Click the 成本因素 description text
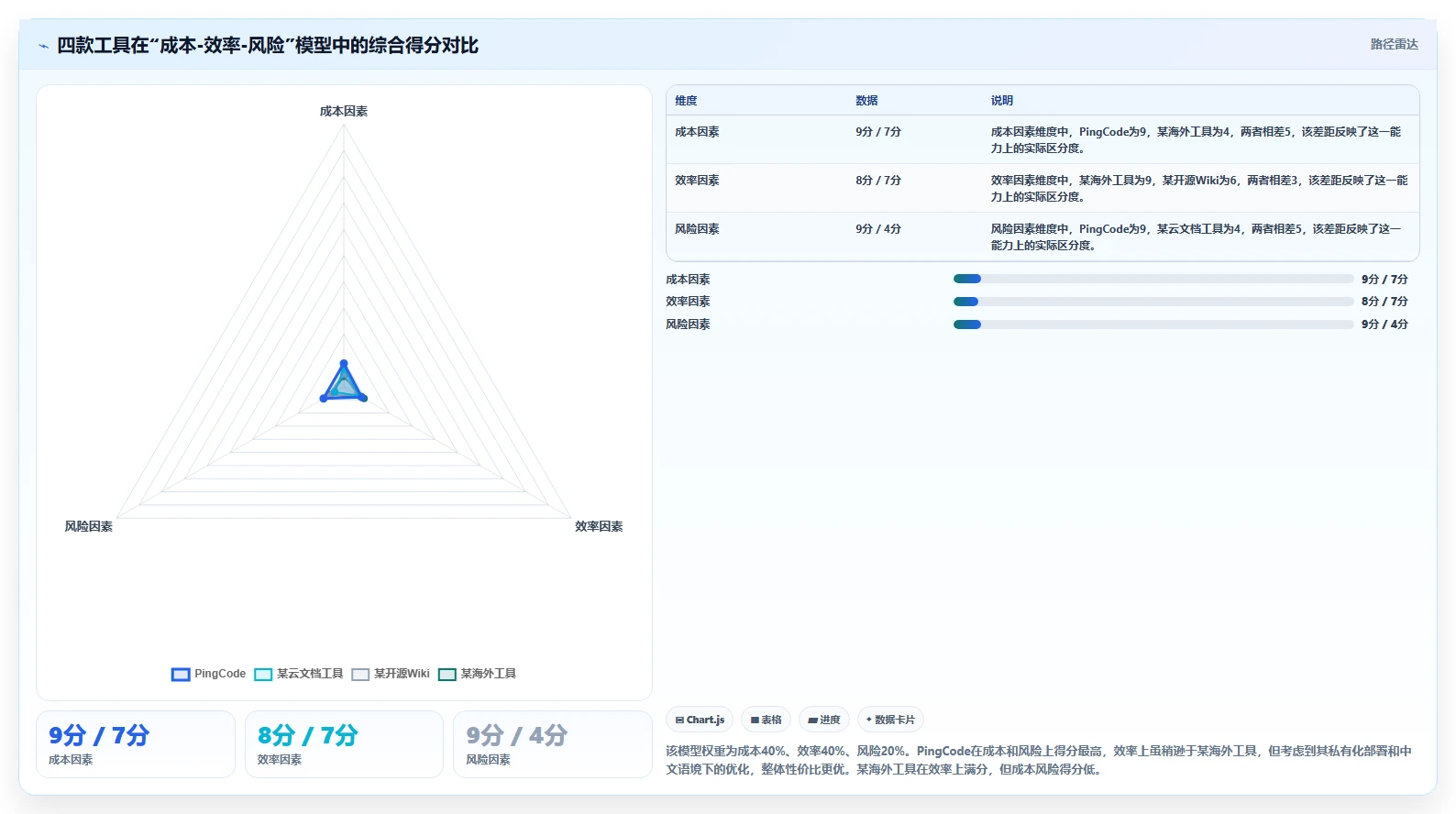The height and width of the screenshot is (814, 1456). [1196, 140]
